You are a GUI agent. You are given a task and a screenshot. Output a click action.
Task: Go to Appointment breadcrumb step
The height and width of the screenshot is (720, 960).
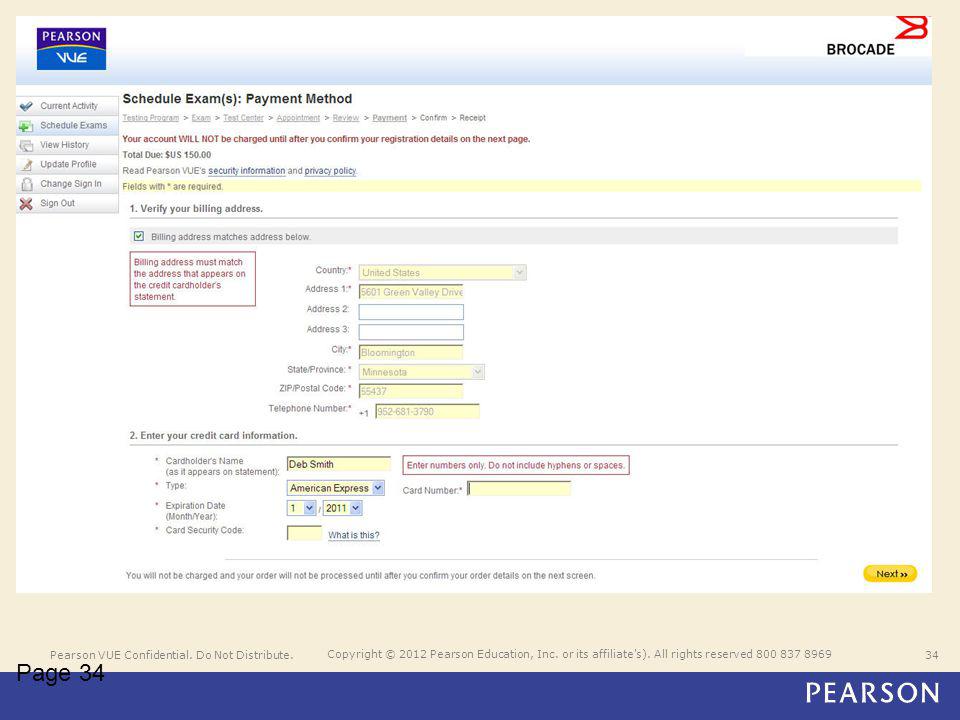click(298, 118)
